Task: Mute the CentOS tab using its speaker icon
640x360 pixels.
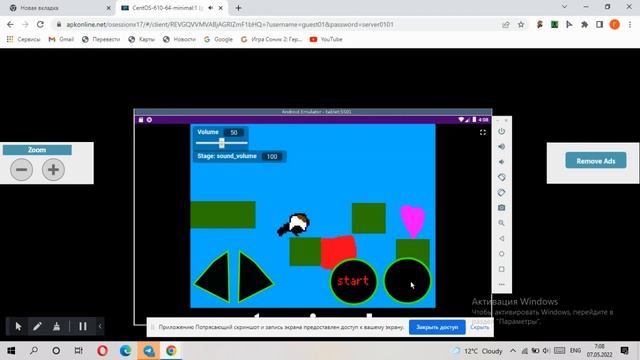Action: click(x=211, y=8)
